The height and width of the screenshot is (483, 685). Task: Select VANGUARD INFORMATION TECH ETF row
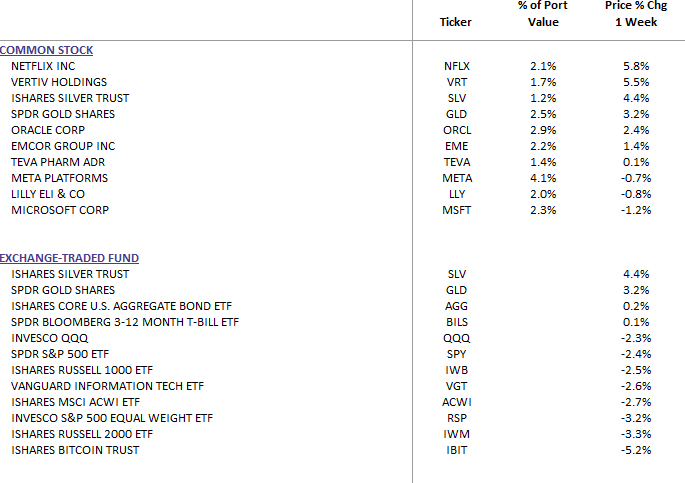click(107, 386)
